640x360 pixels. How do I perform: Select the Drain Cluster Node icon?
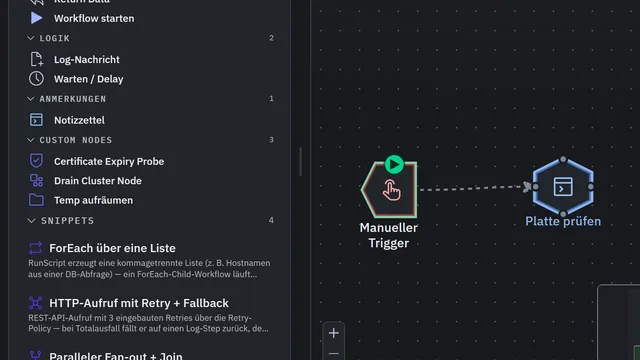[x=36, y=180]
